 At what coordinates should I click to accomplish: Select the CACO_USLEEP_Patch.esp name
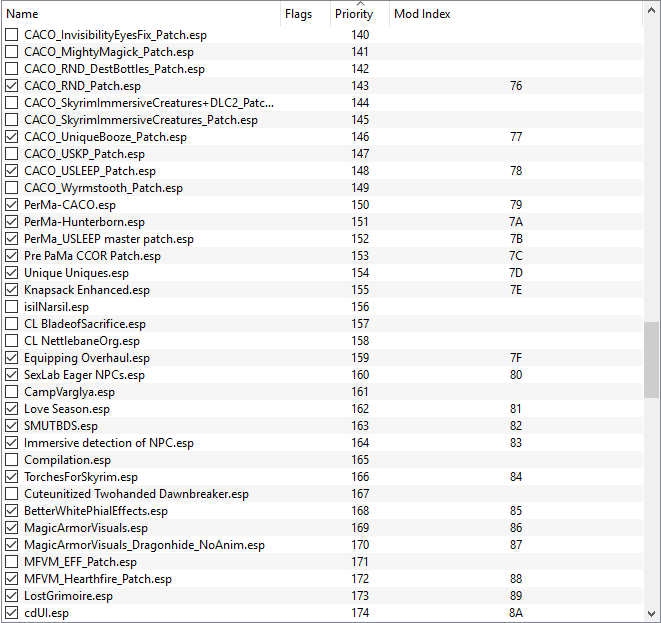(x=90, y=171)
